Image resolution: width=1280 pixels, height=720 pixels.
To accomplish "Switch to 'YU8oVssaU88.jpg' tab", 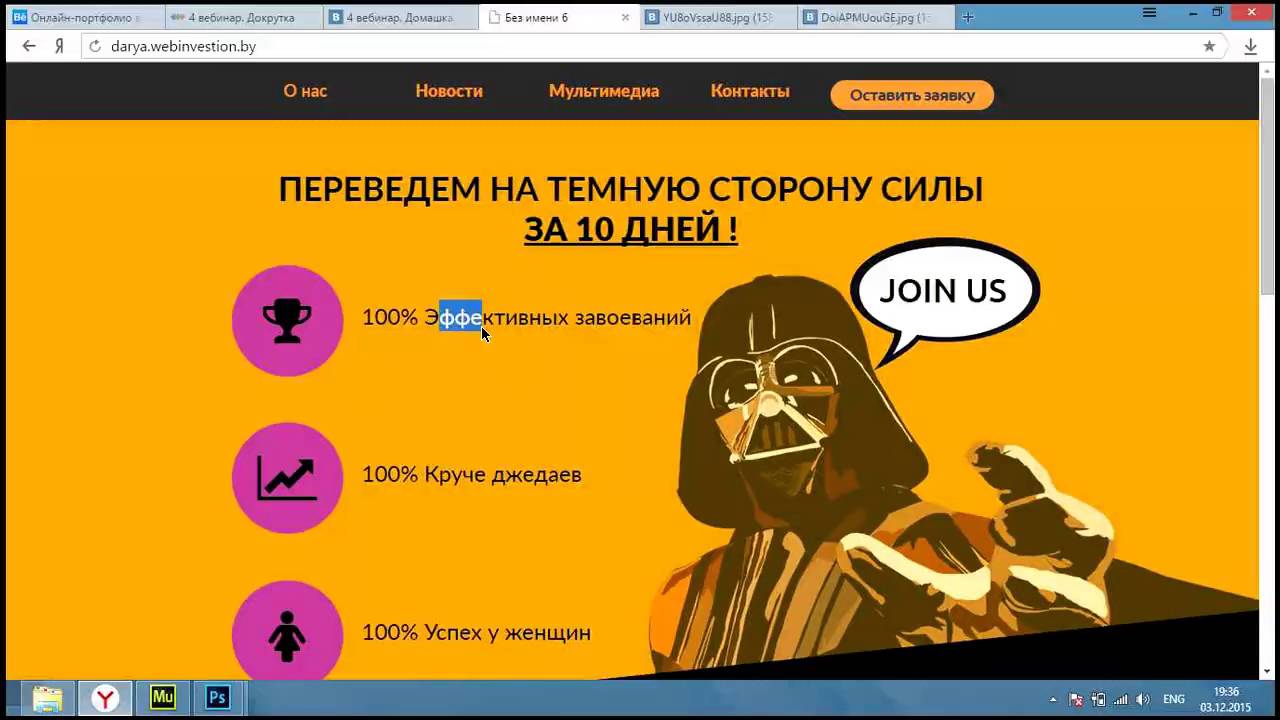I will click(x=718, y=17).
